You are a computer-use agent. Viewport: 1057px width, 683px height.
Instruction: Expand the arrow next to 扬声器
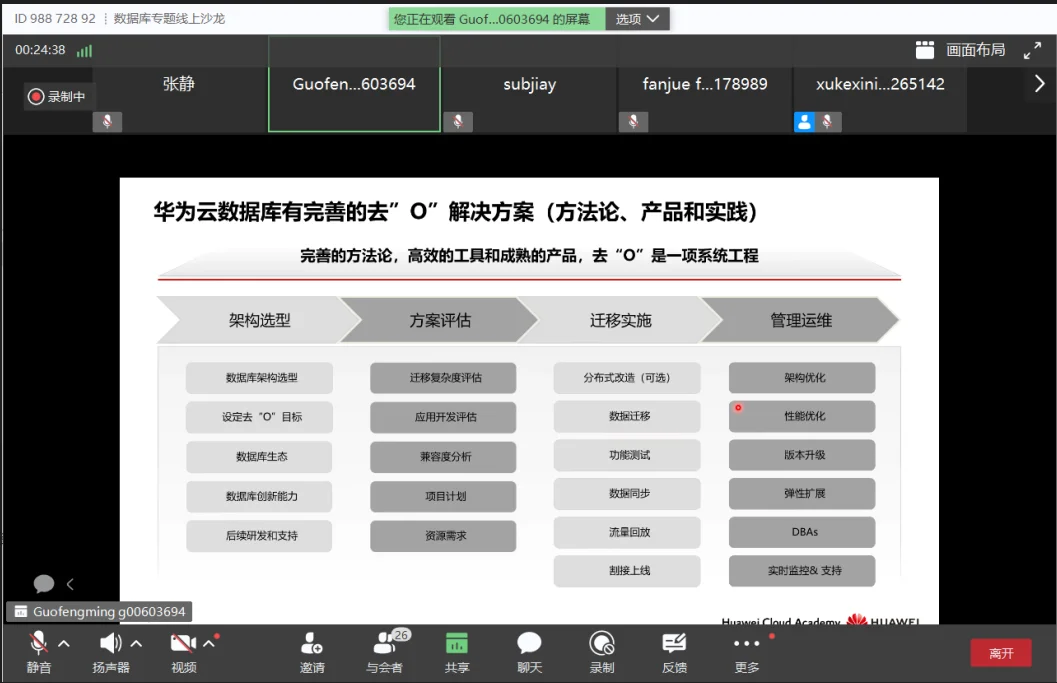tap(137, 643)
